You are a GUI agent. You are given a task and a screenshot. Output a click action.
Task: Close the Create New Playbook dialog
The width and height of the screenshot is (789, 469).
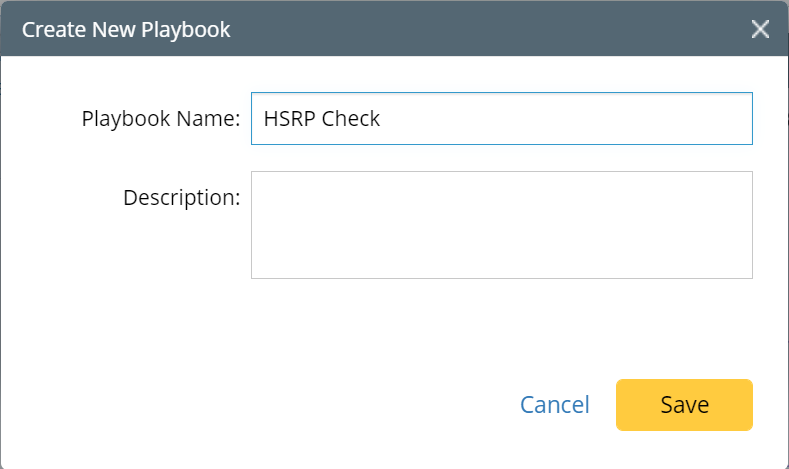760,29
